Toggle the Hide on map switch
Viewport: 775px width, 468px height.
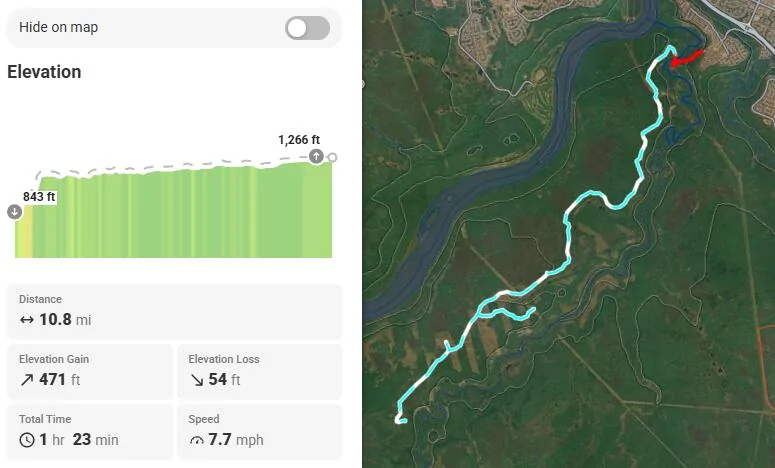[307, 28]
